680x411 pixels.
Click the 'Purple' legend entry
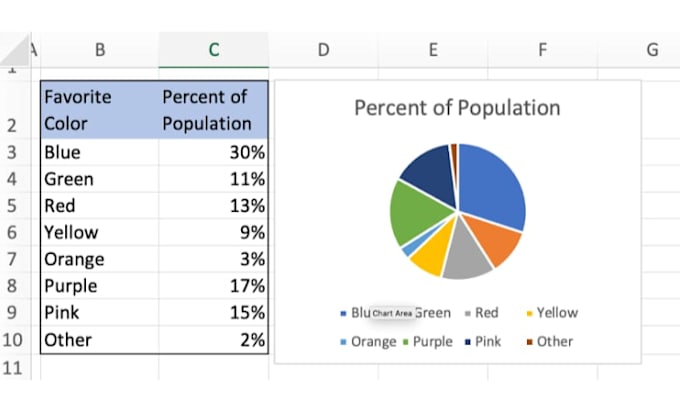tap(428, 342)
